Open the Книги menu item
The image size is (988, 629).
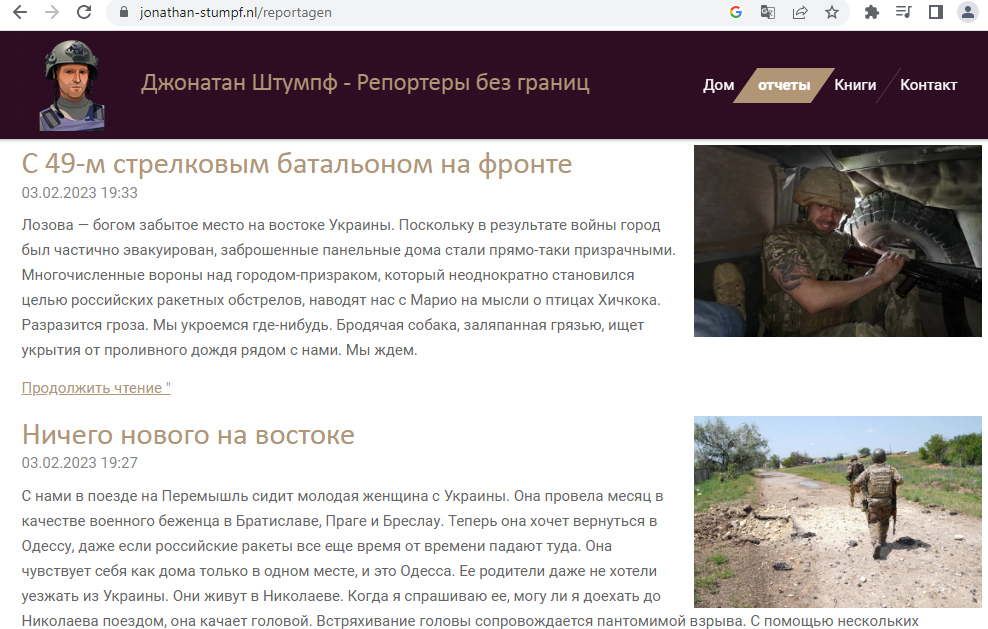(855, 85)
